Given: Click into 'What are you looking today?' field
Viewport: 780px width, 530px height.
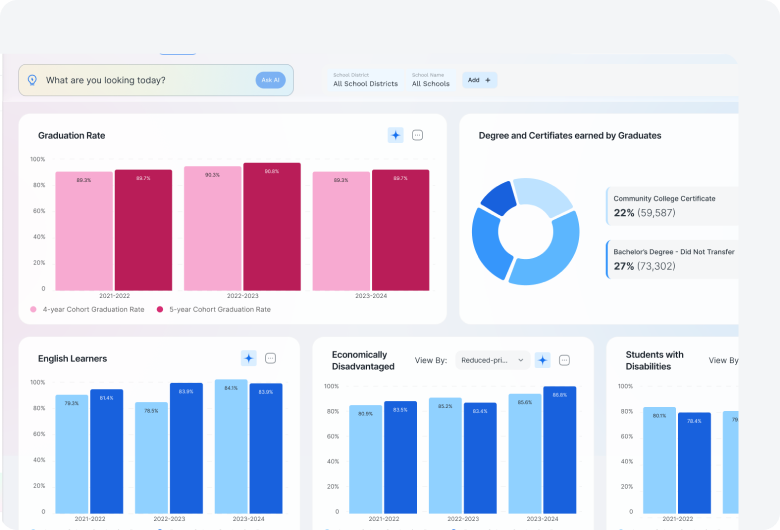Looking at the screenshot, I should pyautogui.click(x=145, y=80).
